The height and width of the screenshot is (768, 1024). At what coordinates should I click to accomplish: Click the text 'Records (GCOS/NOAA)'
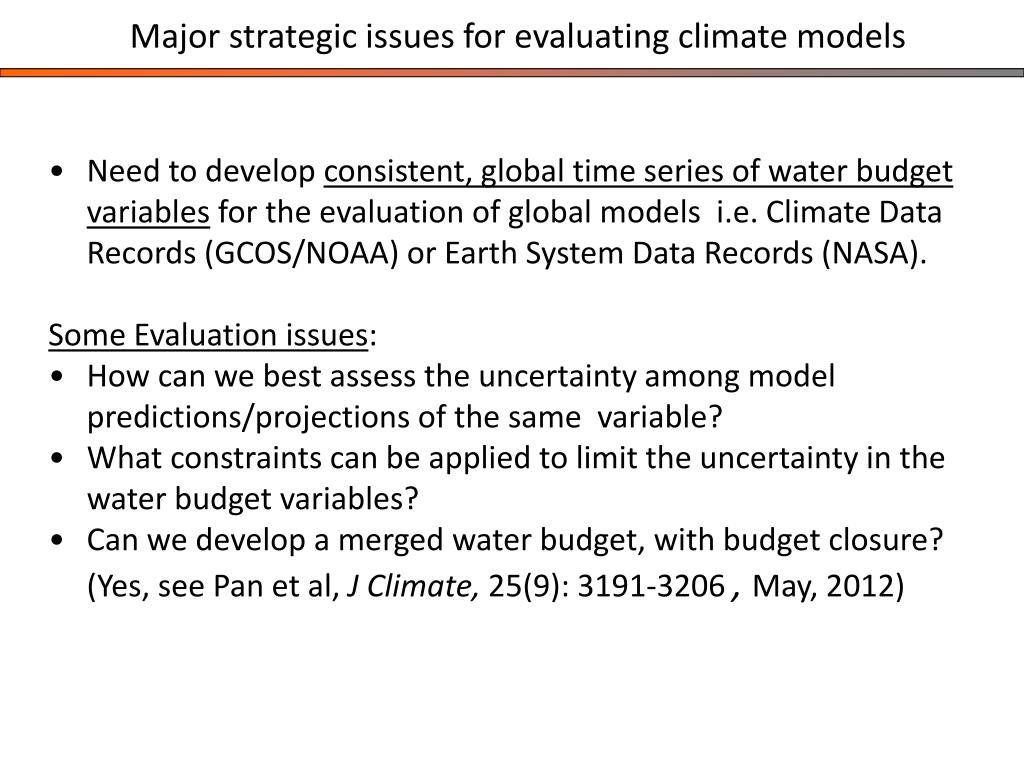tap(242, 254)
